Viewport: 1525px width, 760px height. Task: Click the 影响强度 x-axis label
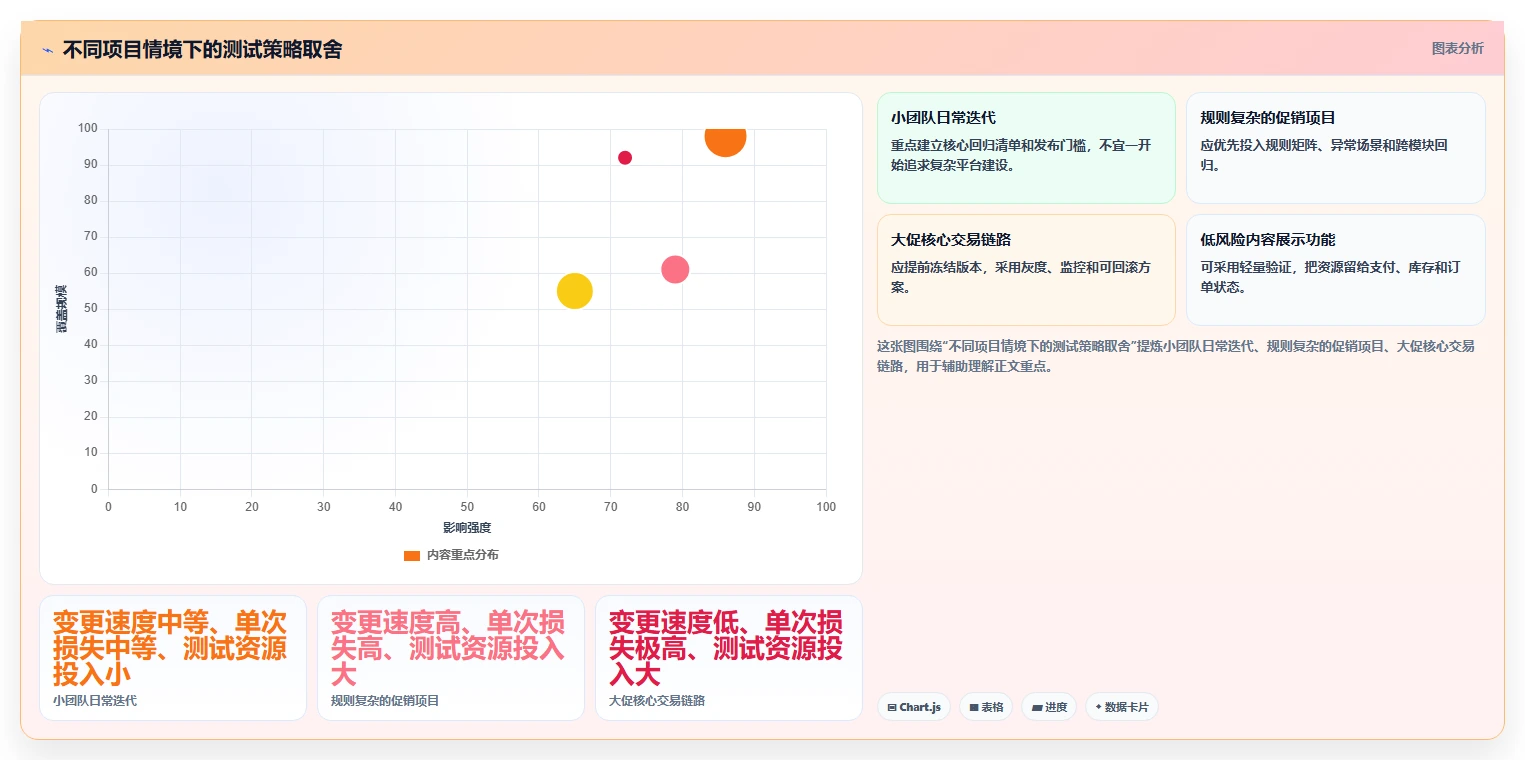point(467,527)
